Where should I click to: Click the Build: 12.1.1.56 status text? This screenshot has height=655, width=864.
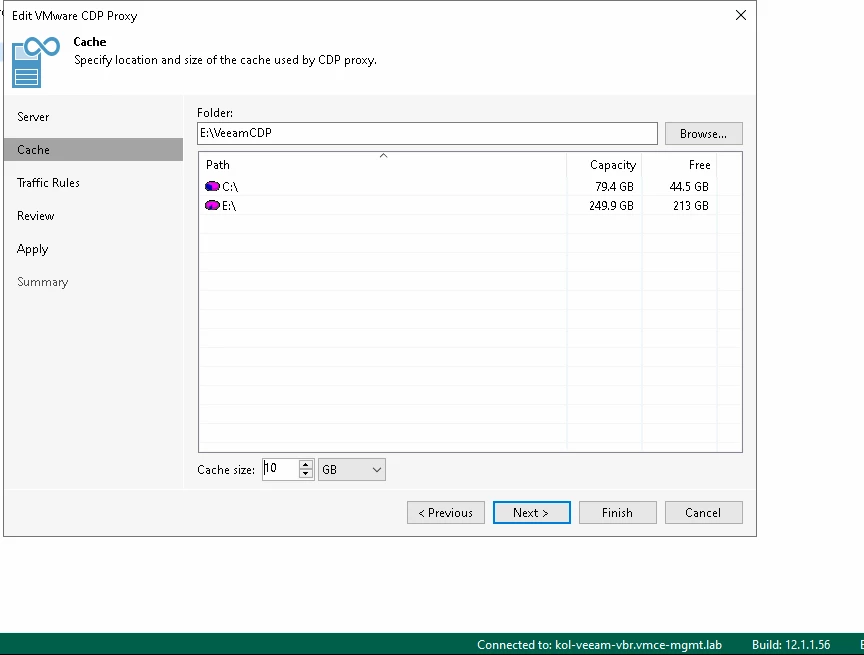pos(791,645)
